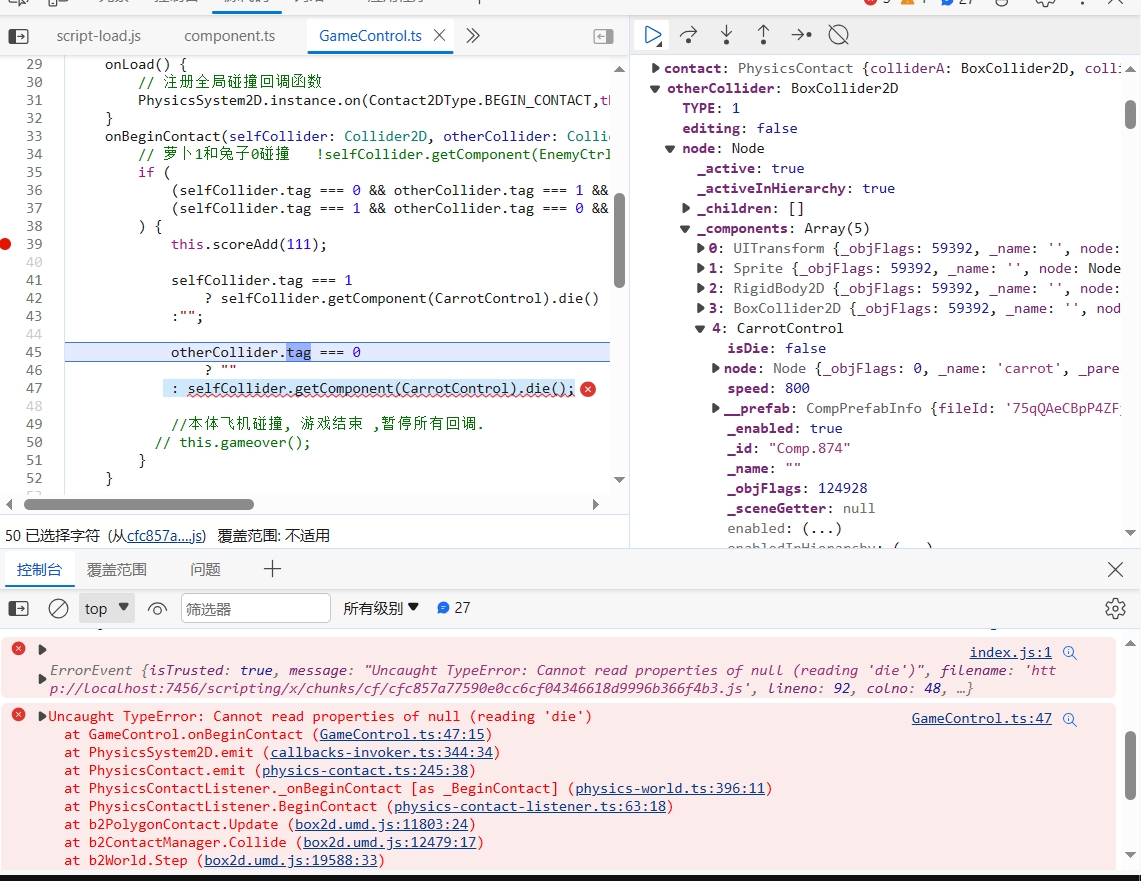This screenshot has height=881, width=1141.
Task: Collapse component 4 CarrotControl
Action: click(x=700, y=329)
